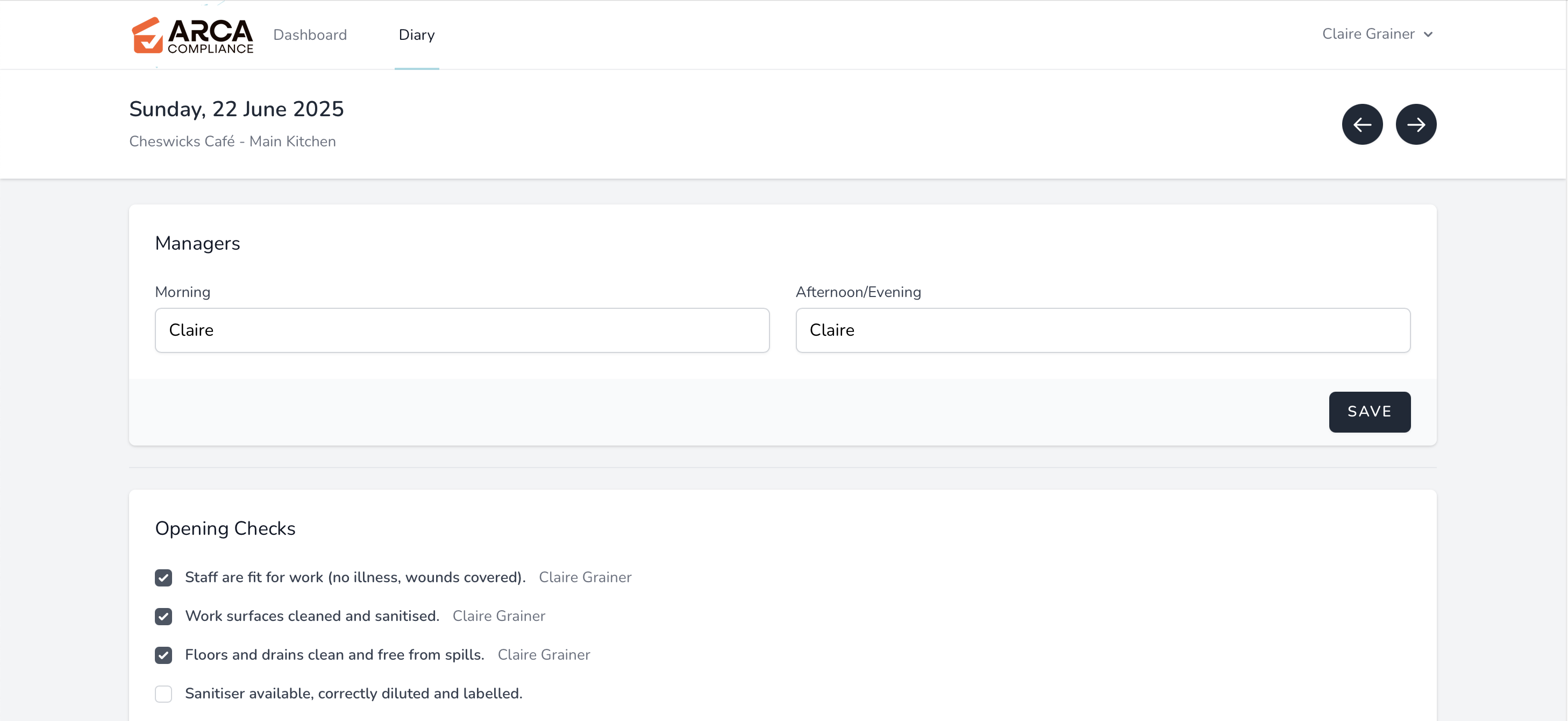Screen dimensions: 1568x721
Task: Go to previous day with left arrow
Action: pyautogui.click(x=1362, y=124)
